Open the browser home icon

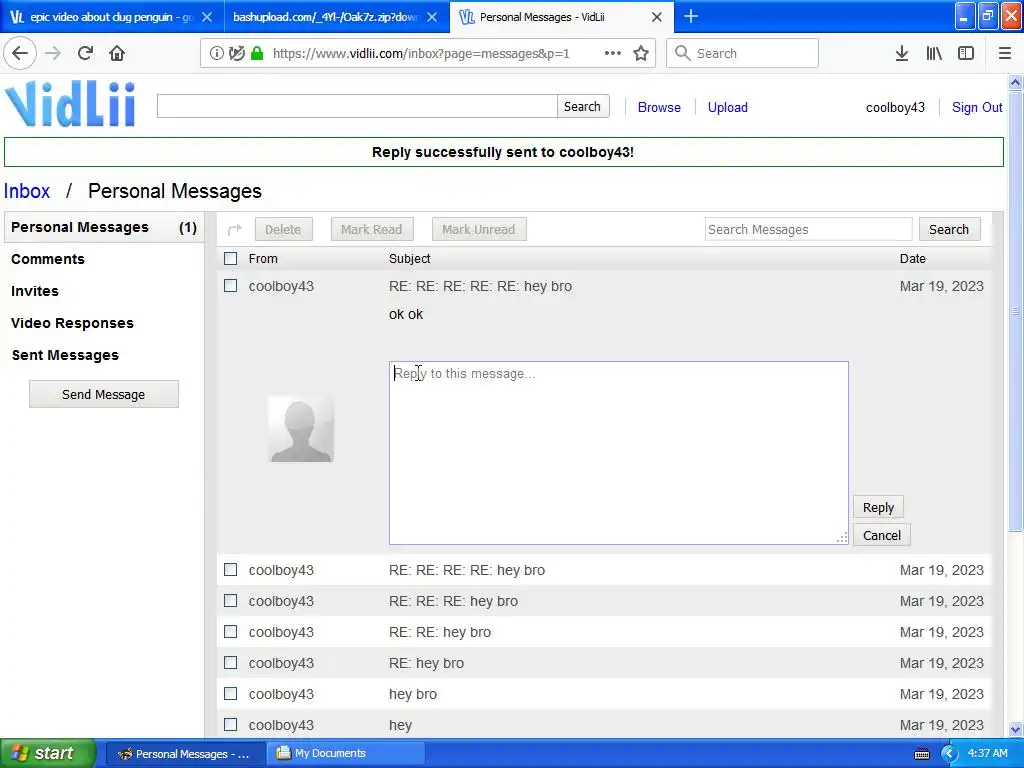[117, 53]
